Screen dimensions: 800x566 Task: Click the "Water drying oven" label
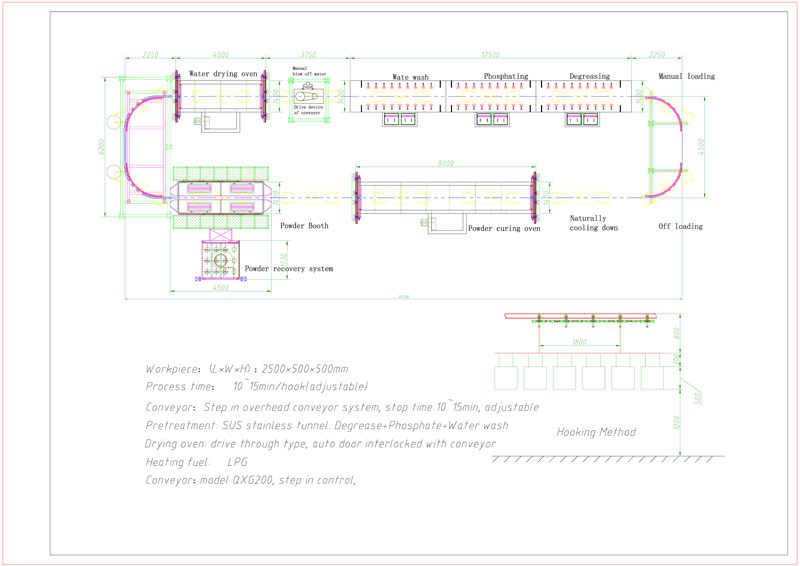(222, 74)
